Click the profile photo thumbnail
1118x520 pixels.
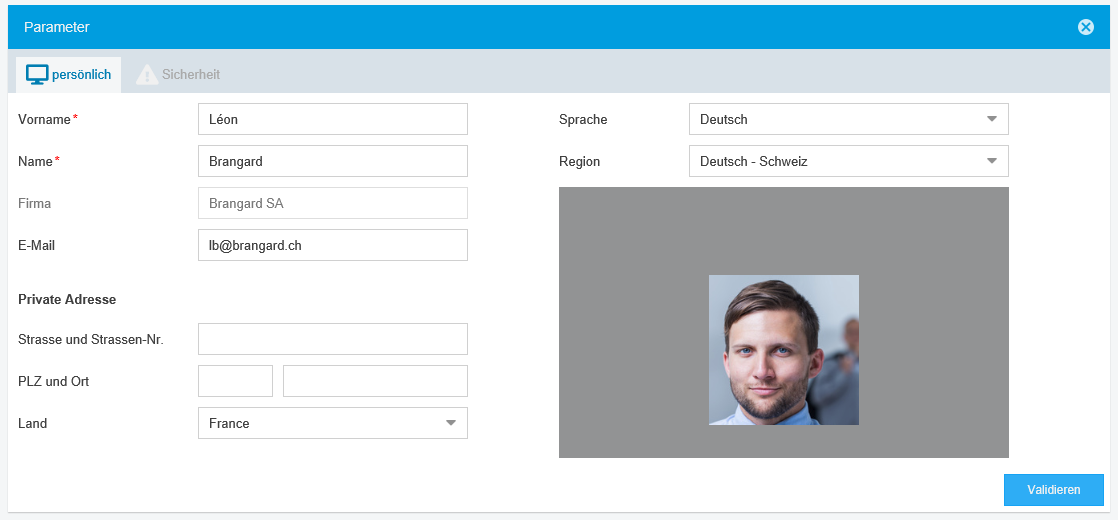tap(783, 350)
